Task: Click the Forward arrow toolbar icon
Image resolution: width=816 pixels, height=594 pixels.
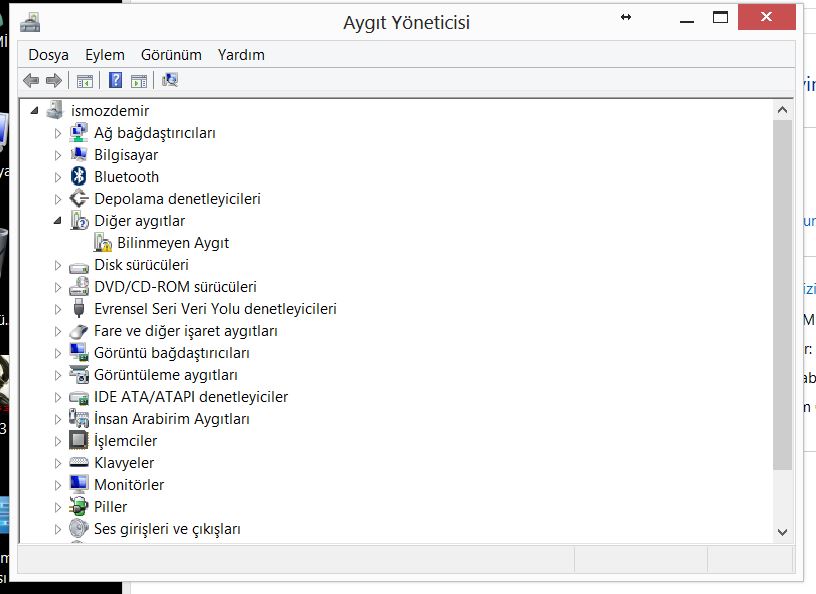Action: pyautogui.click(x=54, y=80)
